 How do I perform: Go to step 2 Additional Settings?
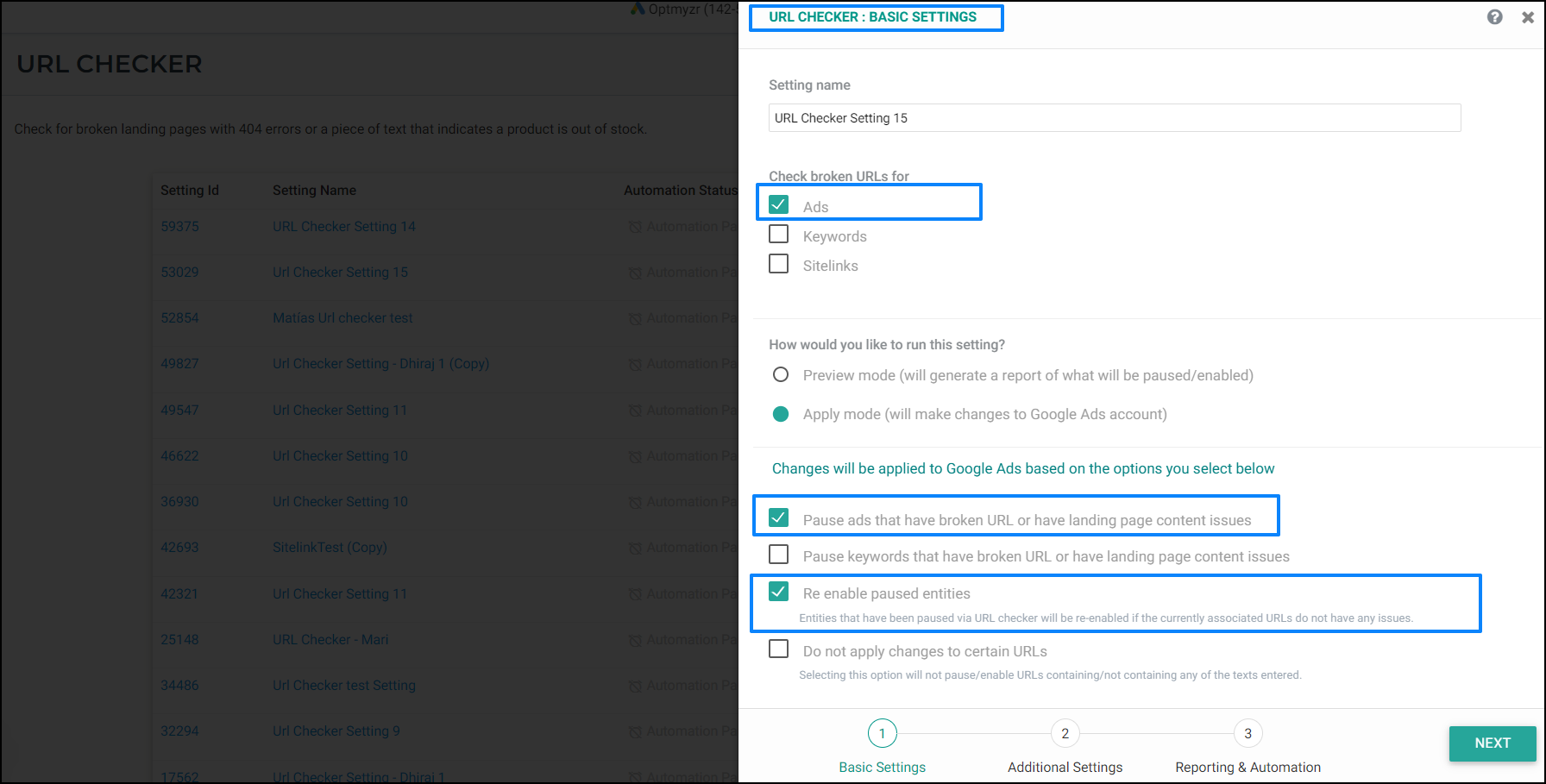click(1065, 733)
